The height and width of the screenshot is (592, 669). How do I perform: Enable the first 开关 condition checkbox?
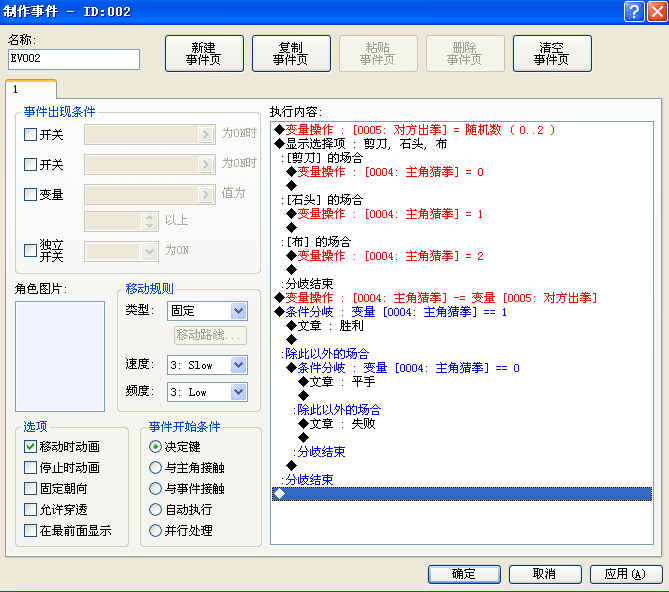tap(30, 135)
